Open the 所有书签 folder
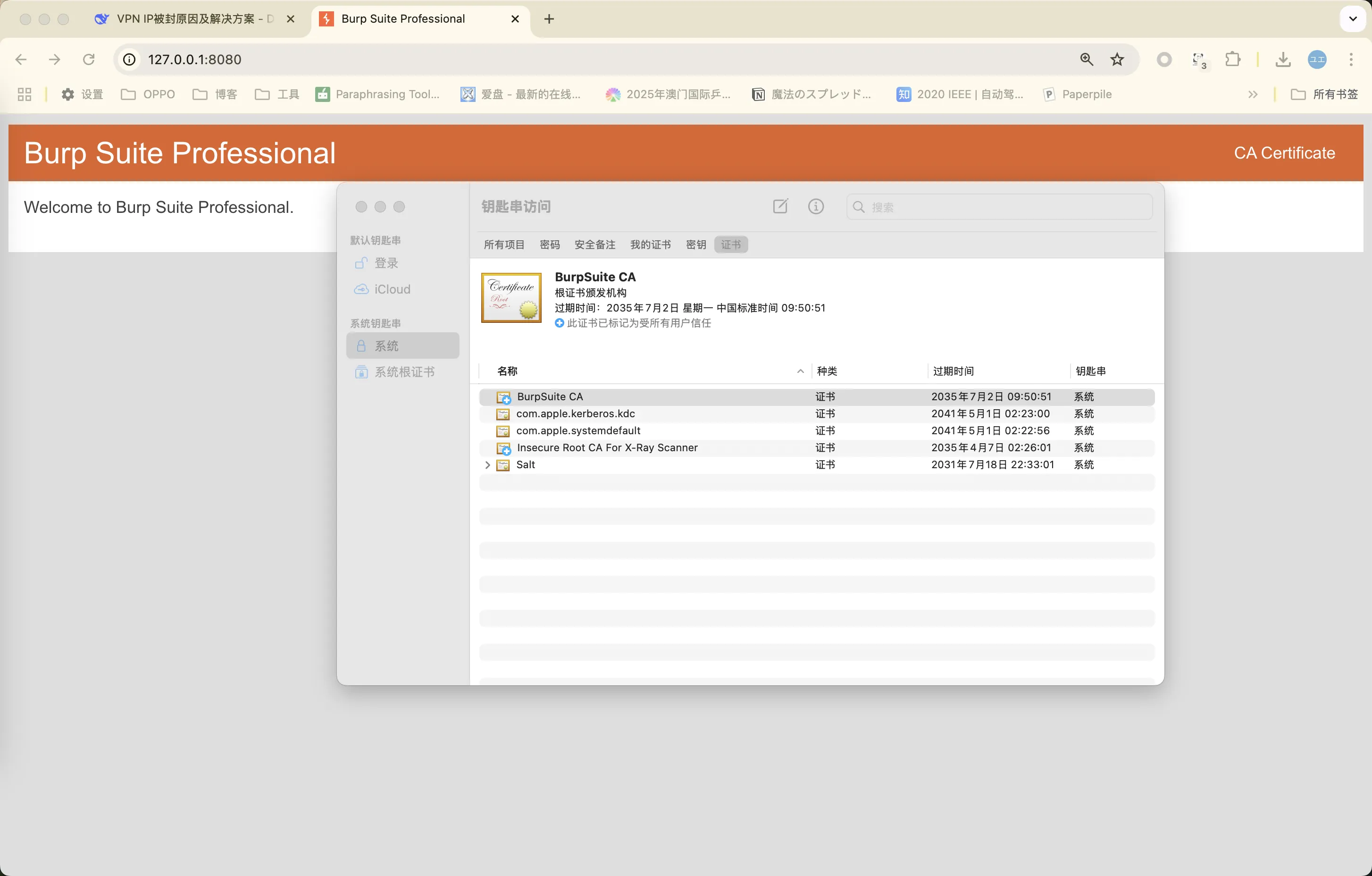 click(1324, 94)
